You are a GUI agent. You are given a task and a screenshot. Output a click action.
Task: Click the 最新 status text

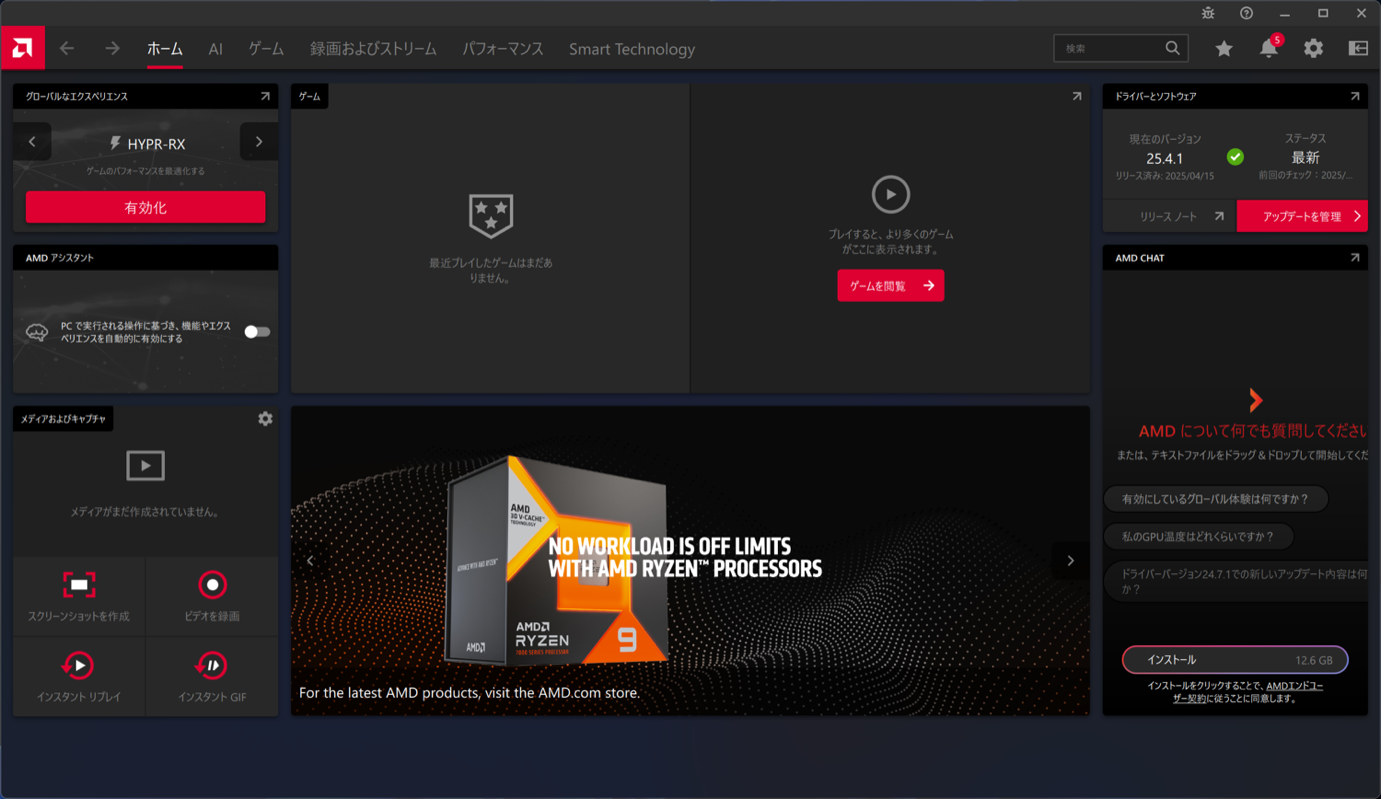point(1305,157)
